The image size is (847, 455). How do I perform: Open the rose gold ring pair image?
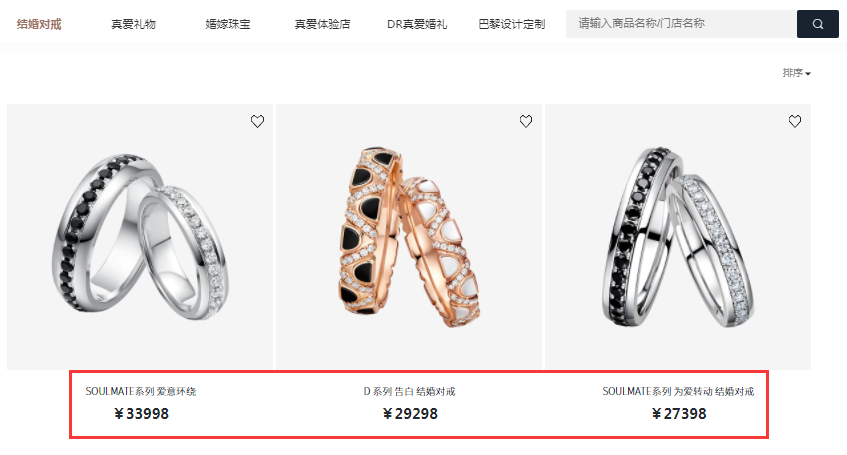pyautogui.click(x=409, y=237)
